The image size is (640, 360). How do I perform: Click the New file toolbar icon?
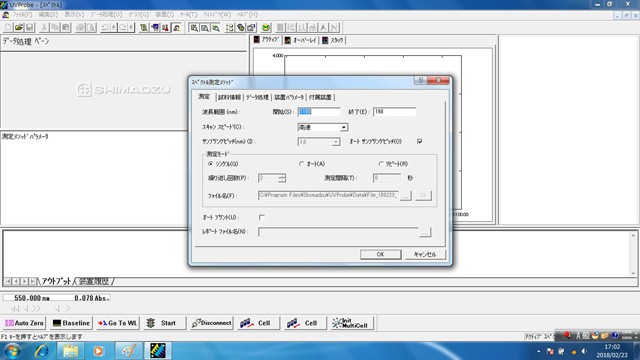click(8, 28)
